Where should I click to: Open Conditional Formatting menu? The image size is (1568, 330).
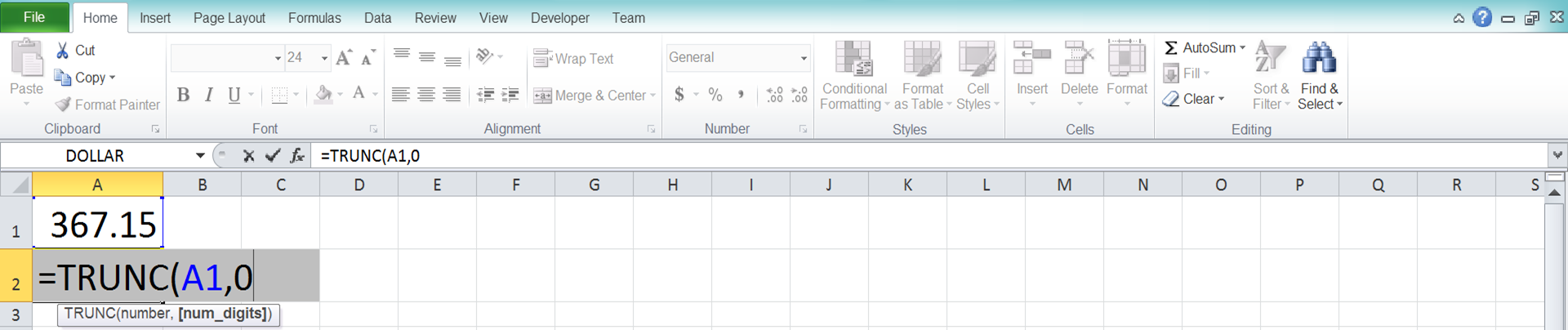[854, 76]
